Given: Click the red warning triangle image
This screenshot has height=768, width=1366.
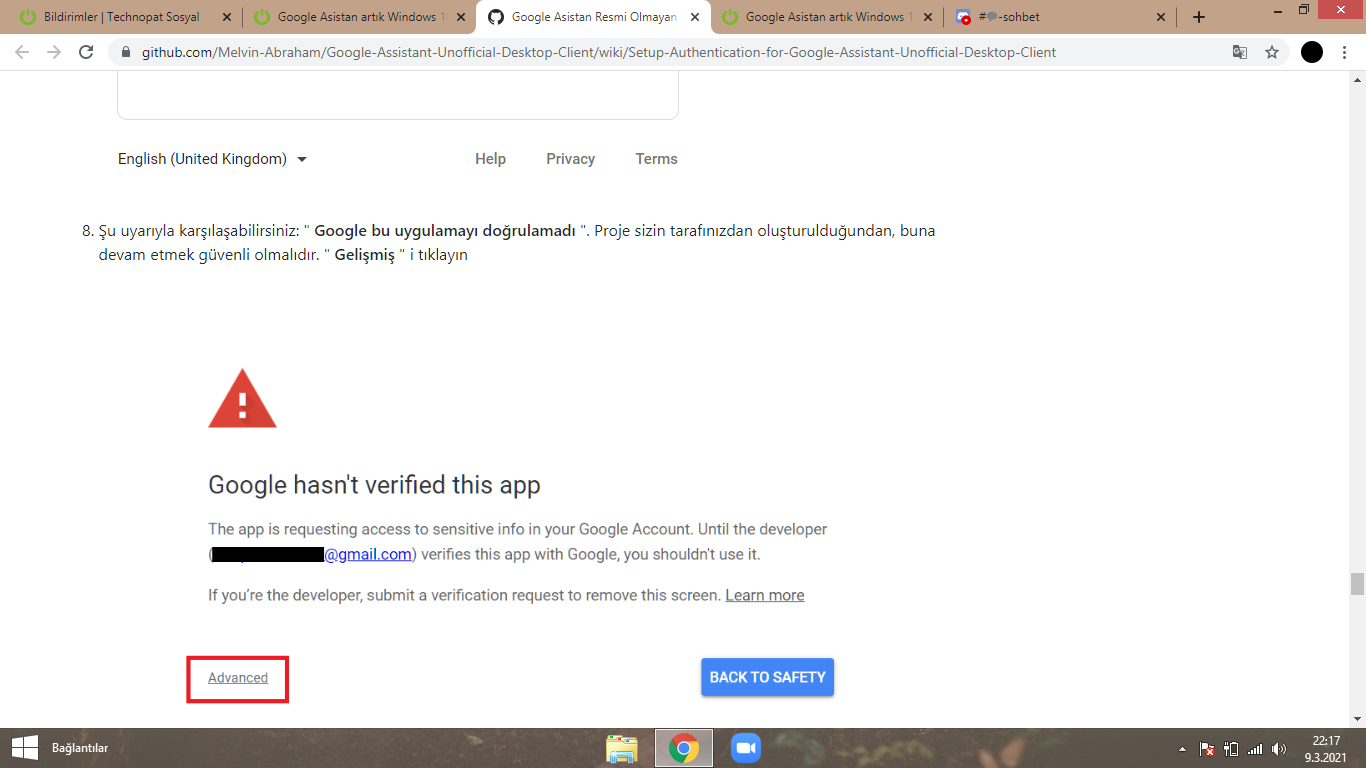Looking at the screenshot, I should [242, 398].
